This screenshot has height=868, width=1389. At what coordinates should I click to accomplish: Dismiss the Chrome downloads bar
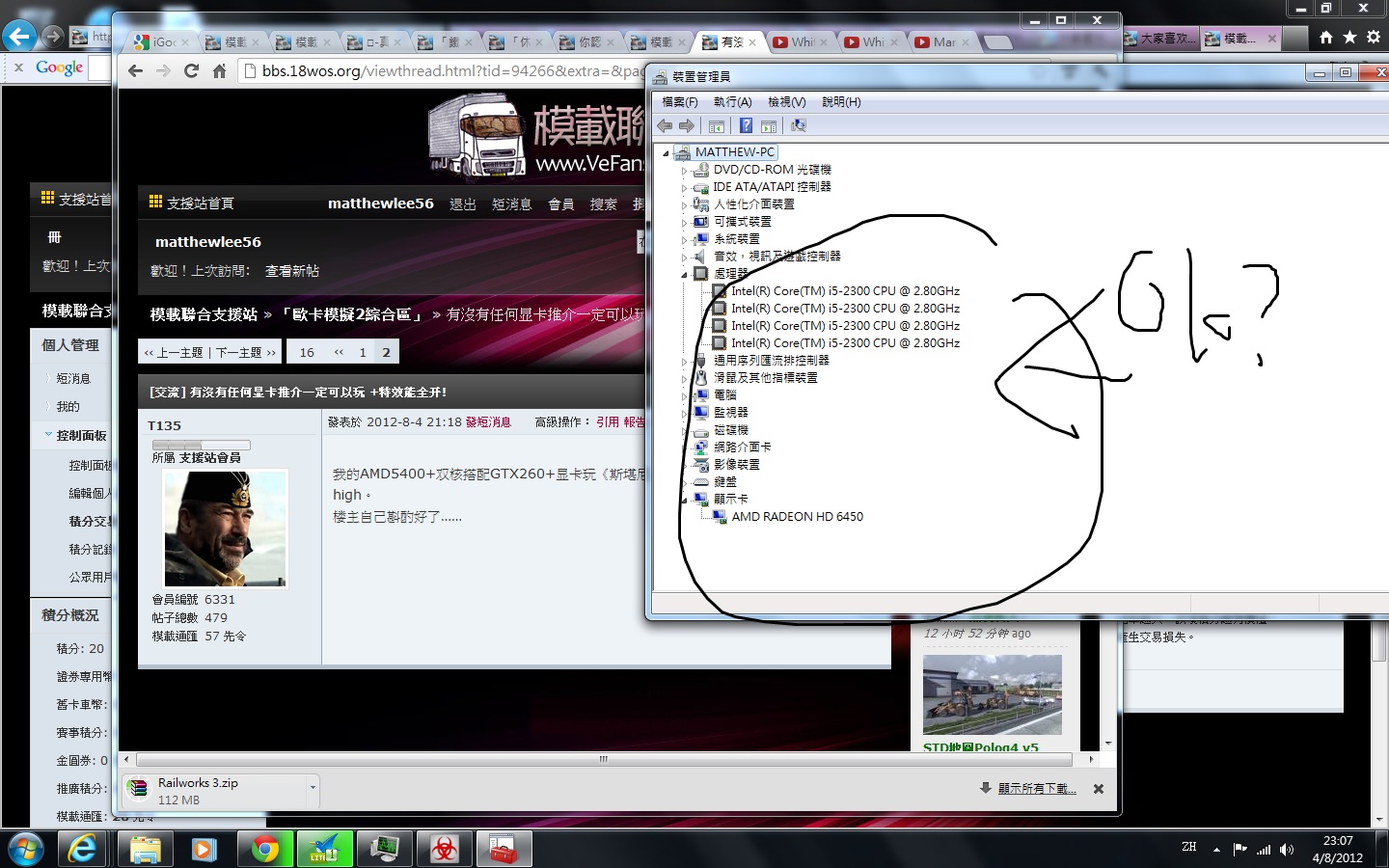click(1098, 789)
